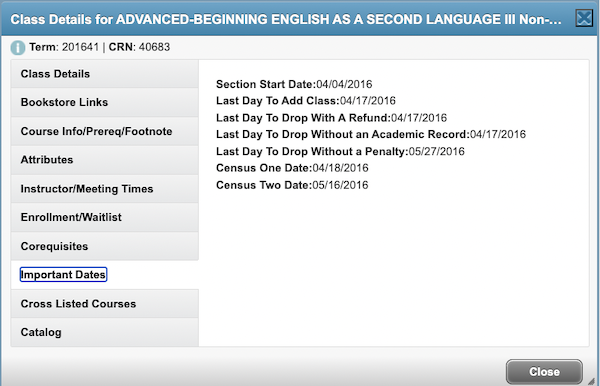Image resolution: width=600 pixels, height=386 pixels.
Task: Open the Enrollment/Waitlist tab
Action: [104, 217]
